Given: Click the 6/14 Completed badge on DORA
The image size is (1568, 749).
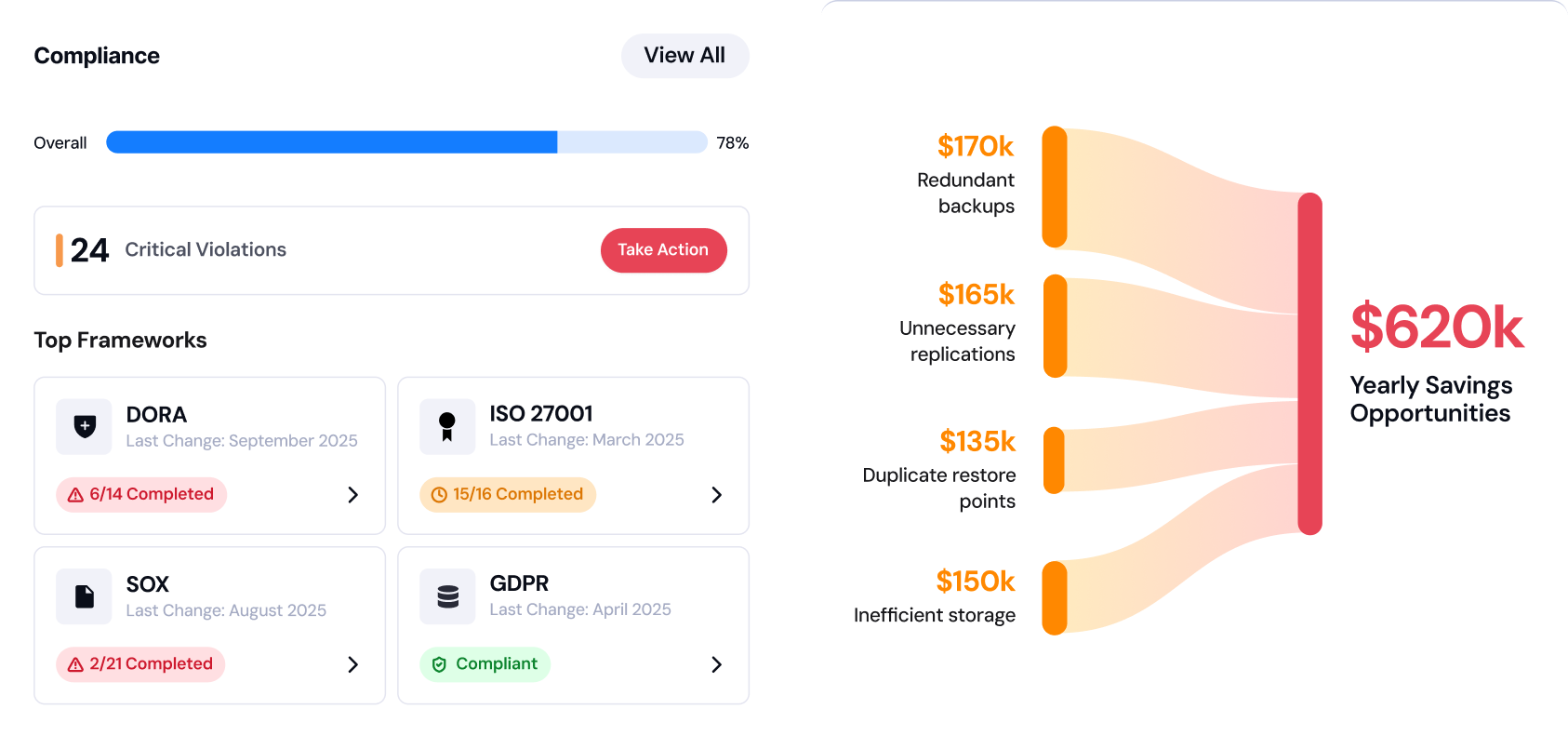Looking at the screenshot, I should click(x=140, y=494).
